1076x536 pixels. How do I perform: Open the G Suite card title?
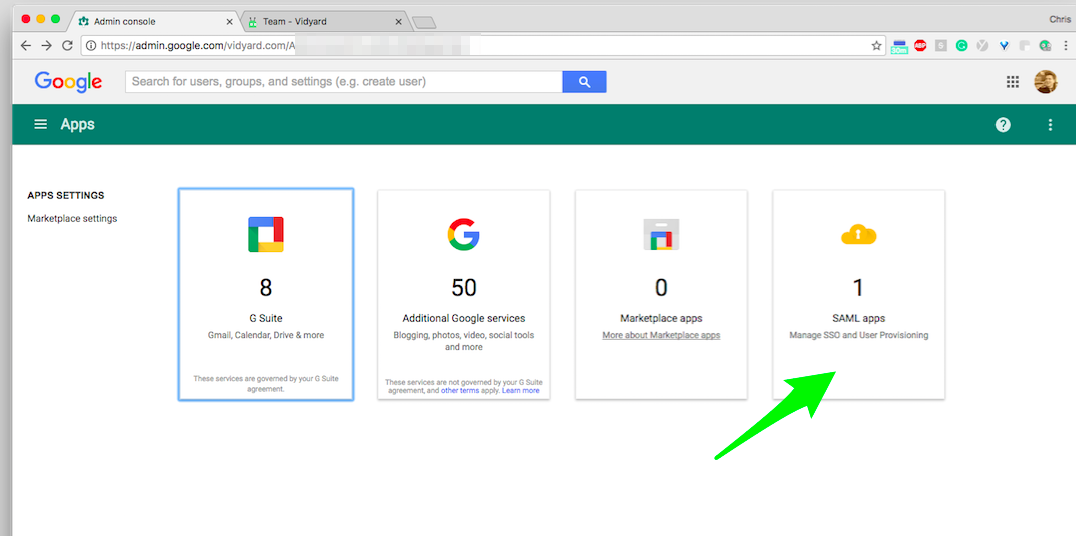[x=266, y=318]
